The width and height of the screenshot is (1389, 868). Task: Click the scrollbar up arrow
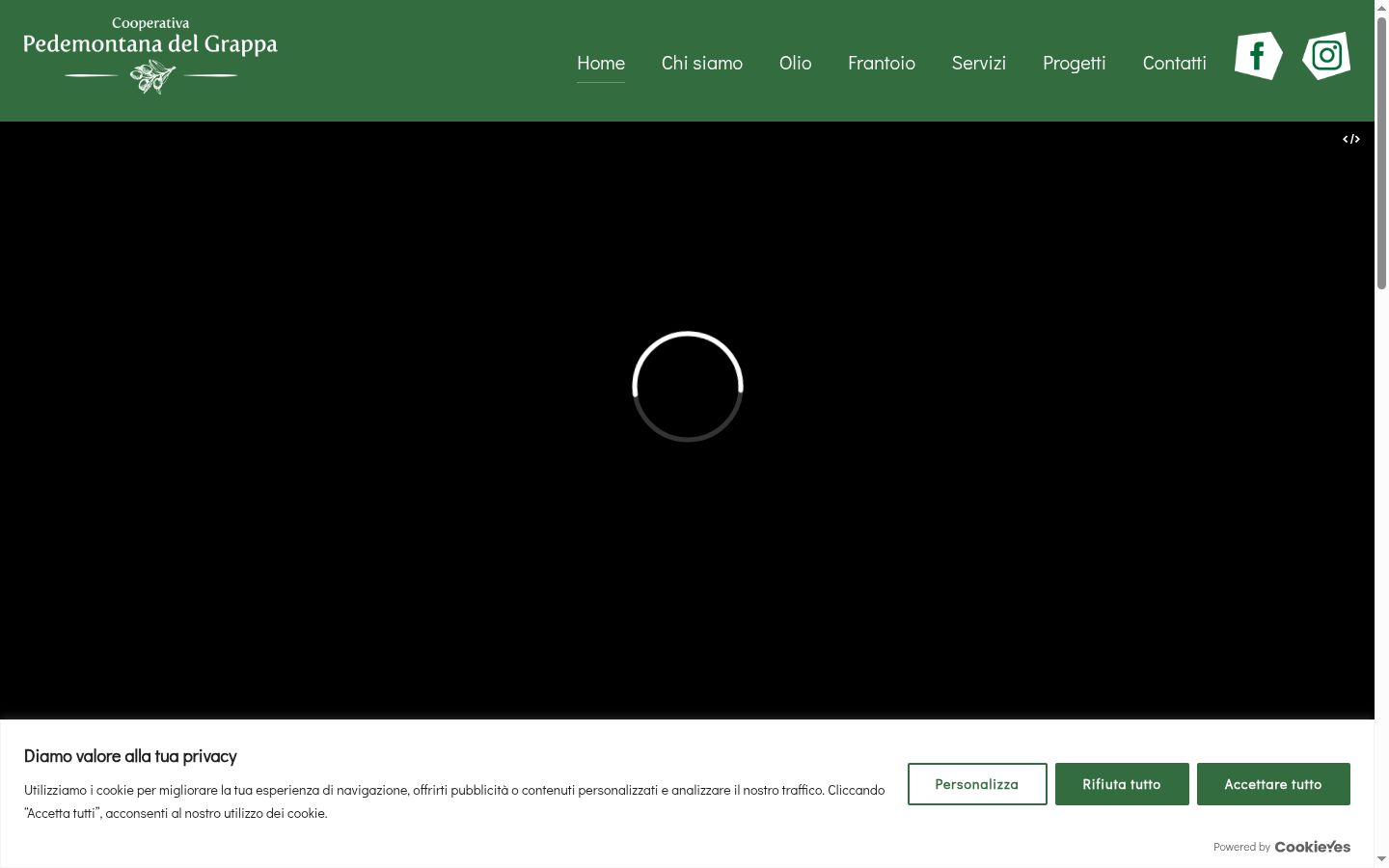(x=1381, y=8)
